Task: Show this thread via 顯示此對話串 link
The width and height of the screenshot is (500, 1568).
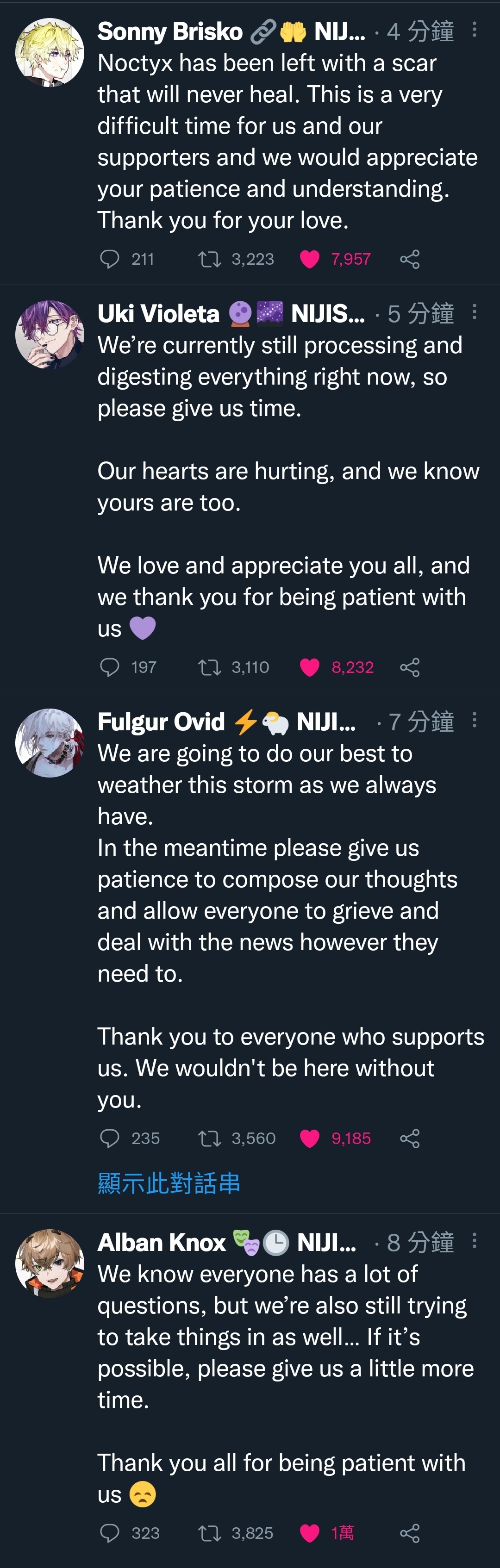Action: click(x=169, y=1183)
